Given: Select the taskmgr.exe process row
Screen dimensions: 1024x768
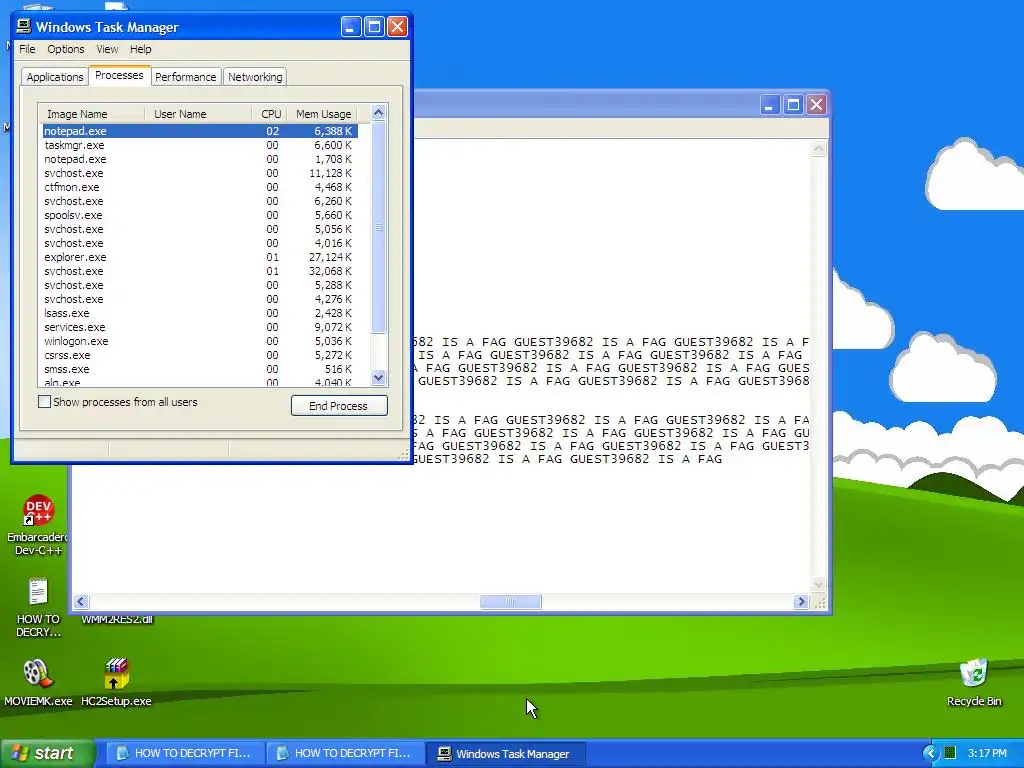Looking at the screenshot, I should [200, 145].
